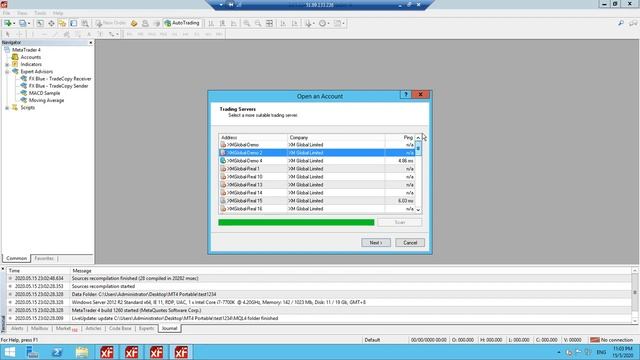Open the Indicators list toolbar dropdown

click(x=309, y=23)
